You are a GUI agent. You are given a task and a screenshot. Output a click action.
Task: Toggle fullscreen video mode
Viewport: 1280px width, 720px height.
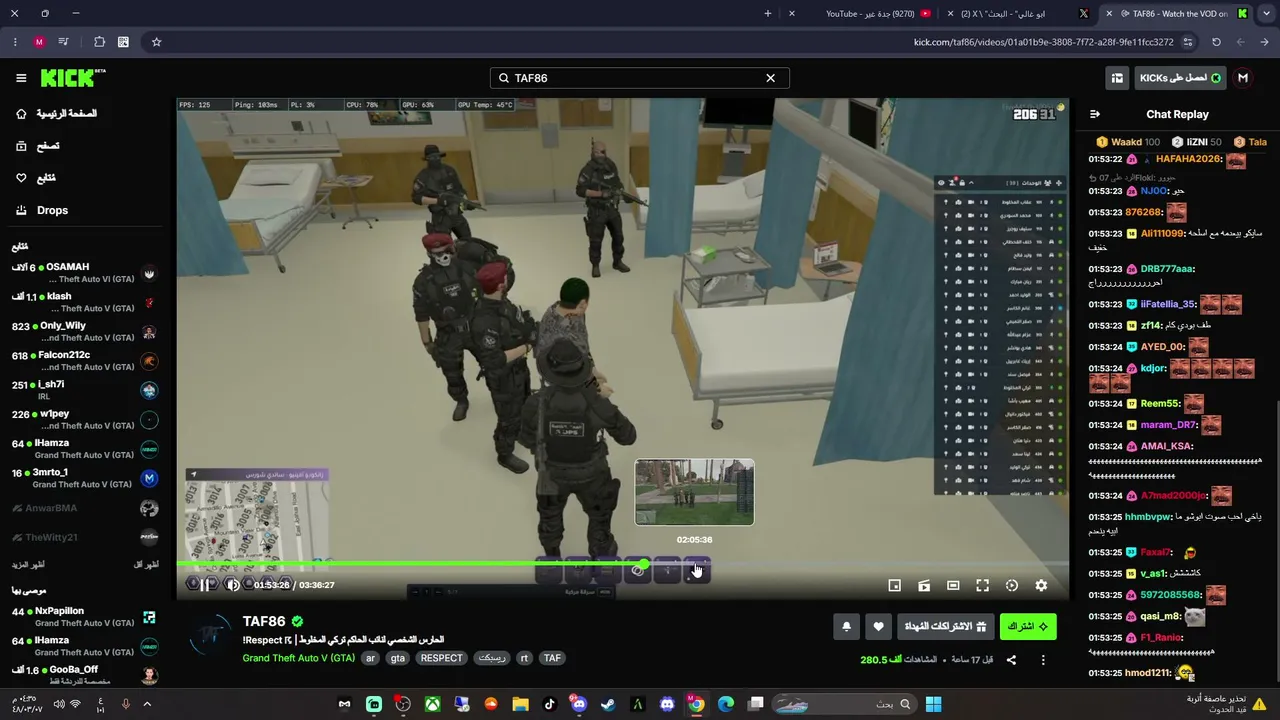(x=982, y=585)
